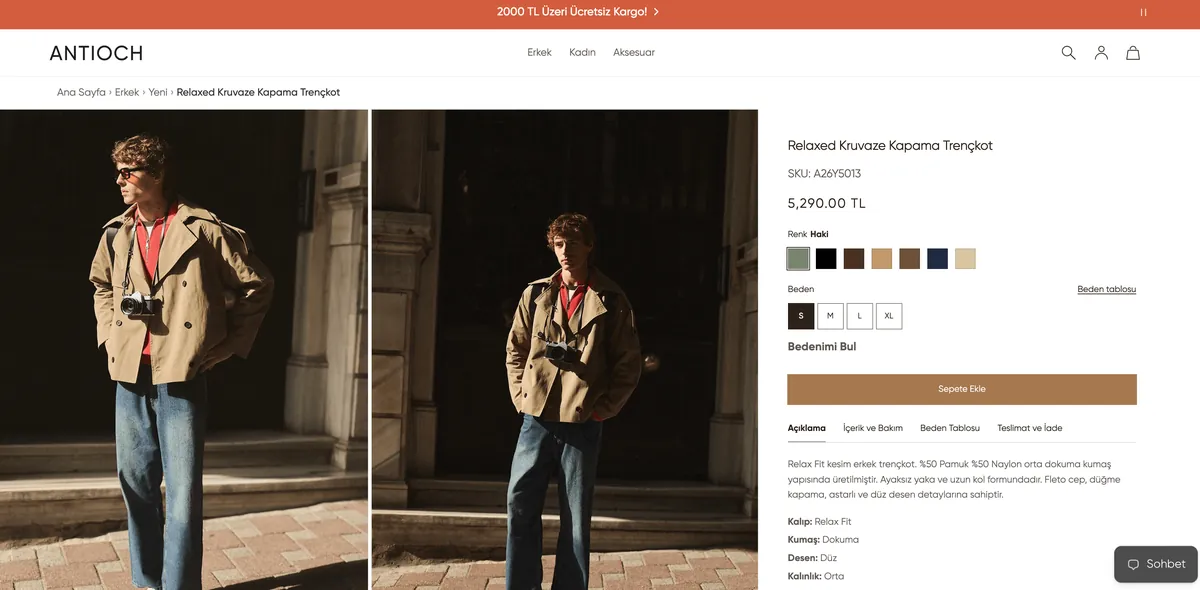Click the product title Relaxed Kruvaze Kapama Trençkot

pos(890,145)
